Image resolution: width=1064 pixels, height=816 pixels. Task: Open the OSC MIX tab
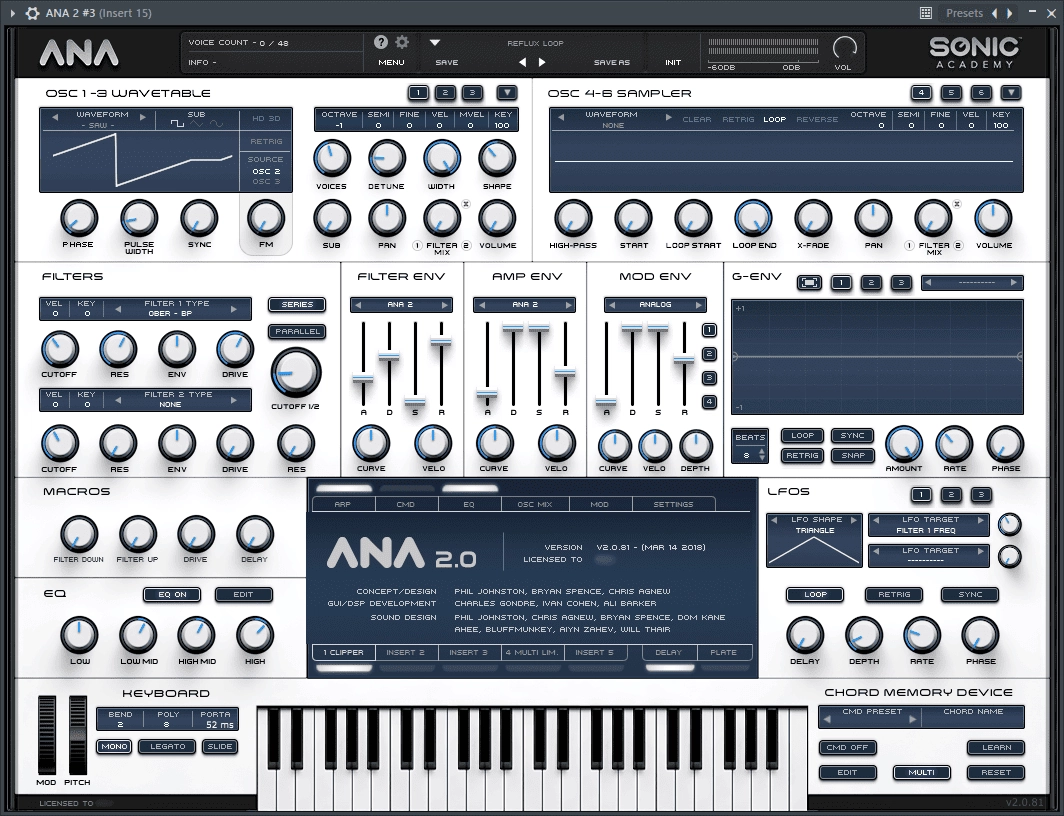pyautogui.click(x=535, y=504)
